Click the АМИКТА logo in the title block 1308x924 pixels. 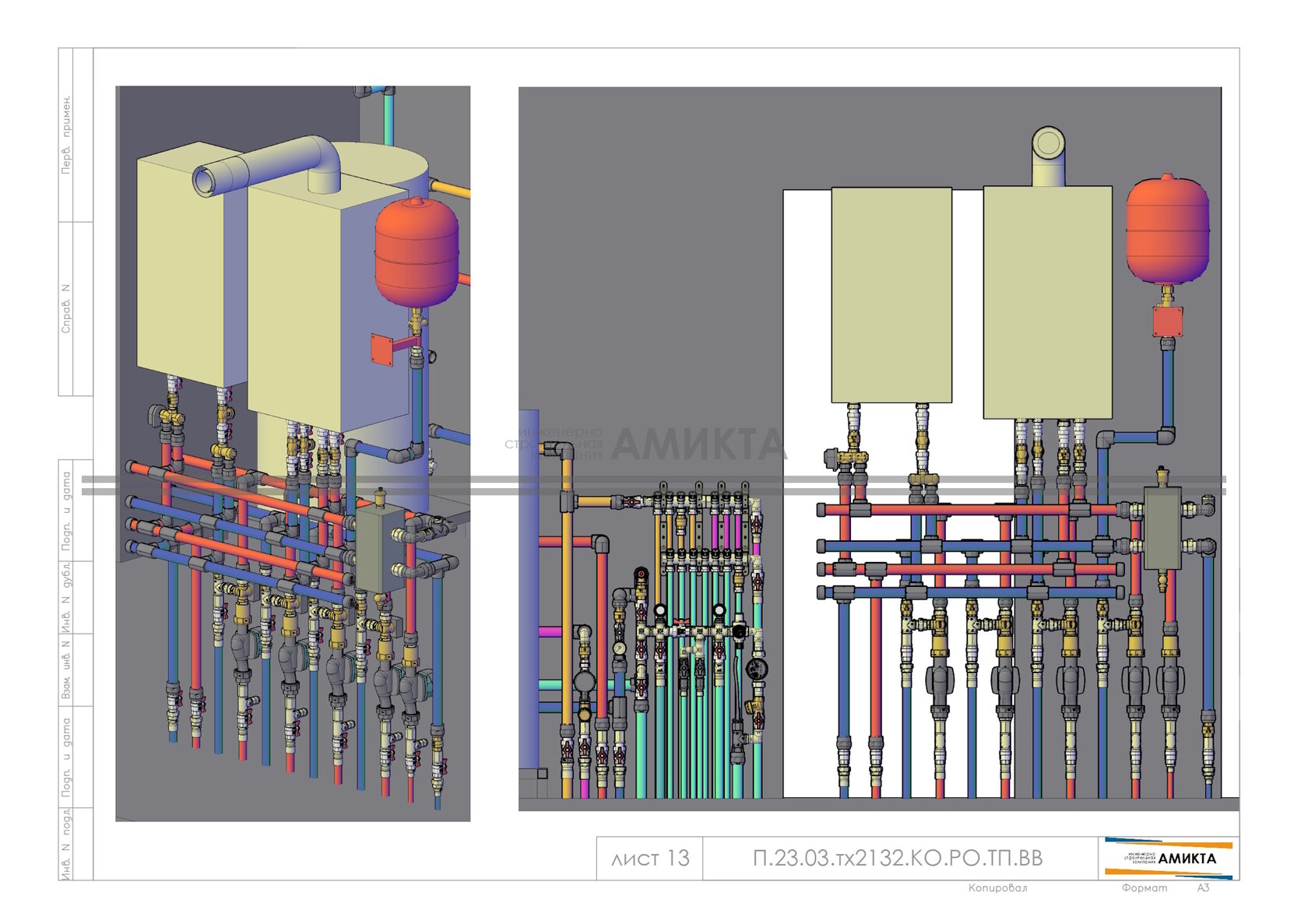[x=1168, y=858]
